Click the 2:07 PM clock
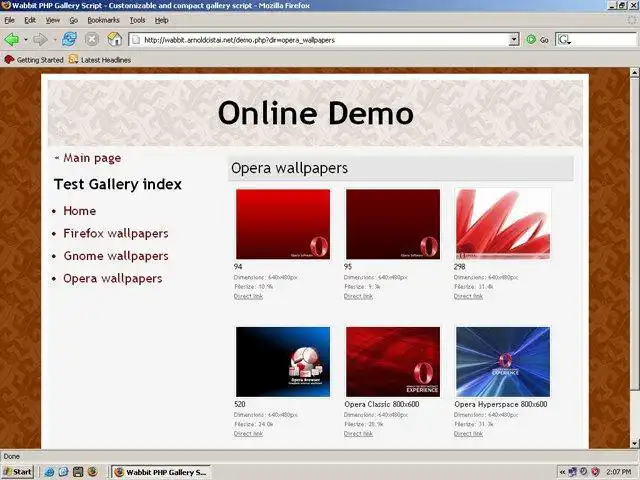The width and height of the screenshot is (640, 480). pos(619,472)
